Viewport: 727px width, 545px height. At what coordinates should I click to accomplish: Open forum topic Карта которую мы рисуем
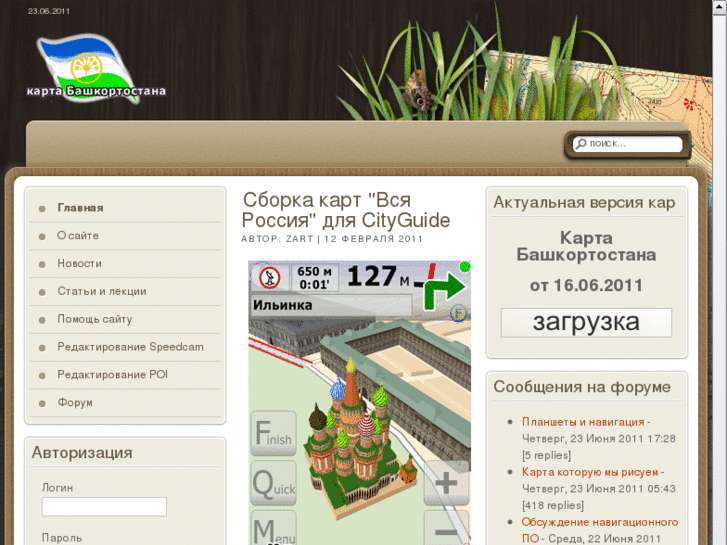(590, 472)
